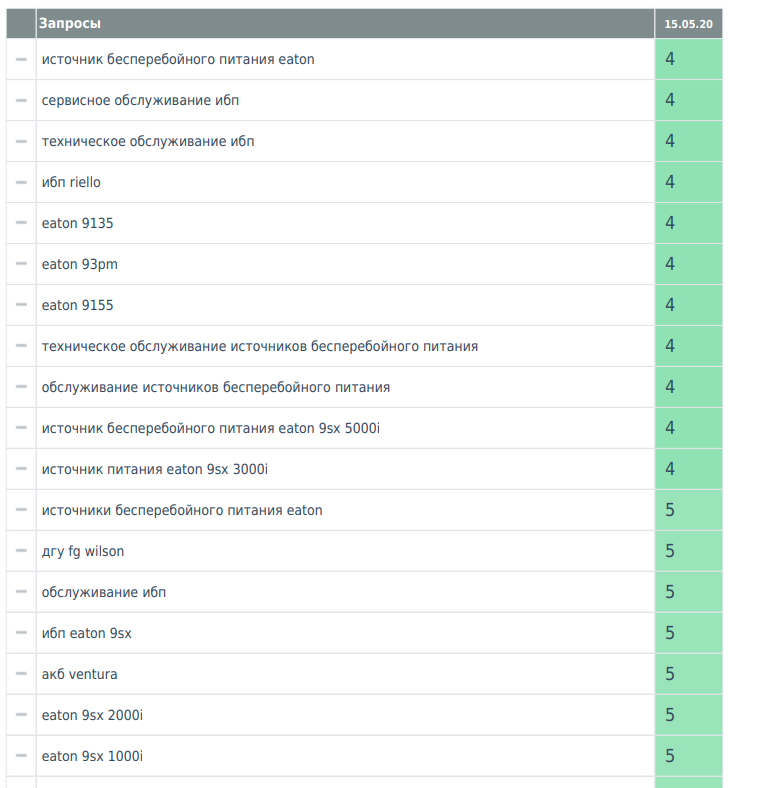The height and width of the screenshot is (788, 758).
Task: Click the green position cell for 'eaton 9sx 2000i'
Action: 689,715
